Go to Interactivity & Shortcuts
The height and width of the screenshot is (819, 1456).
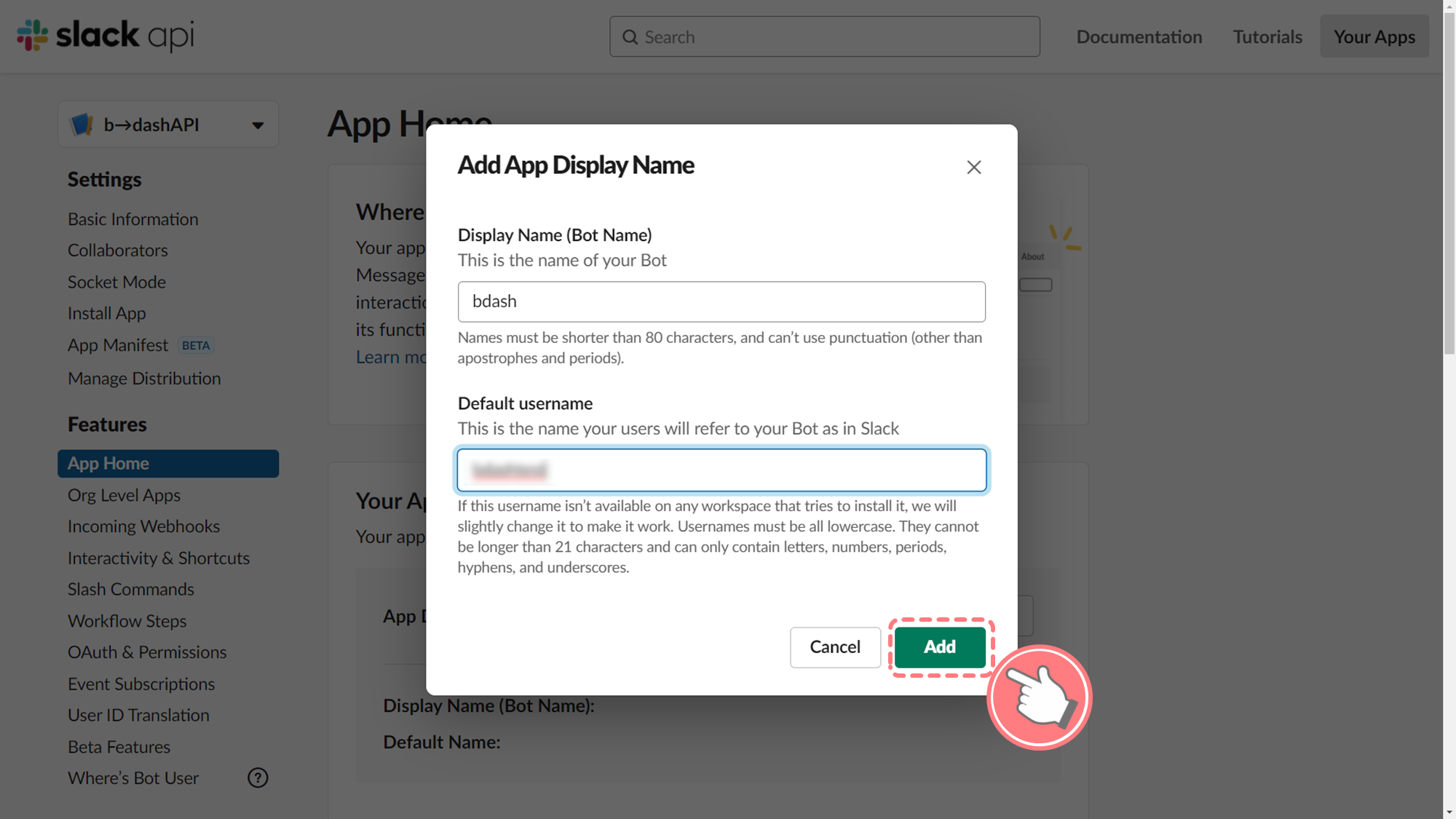pyautogui.click(x=158, y=558)
